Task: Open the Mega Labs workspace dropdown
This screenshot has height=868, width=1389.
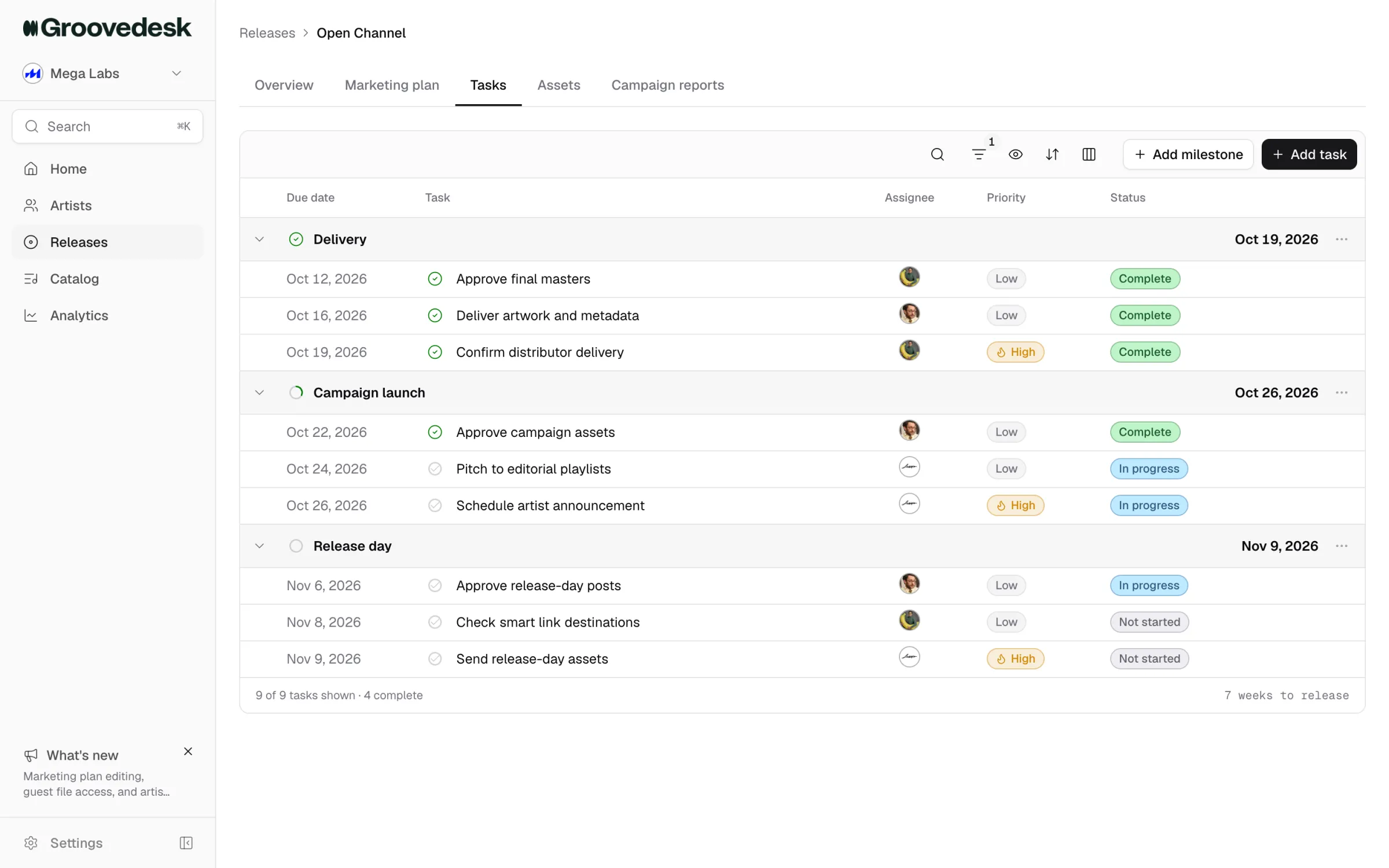Action: 102,73
